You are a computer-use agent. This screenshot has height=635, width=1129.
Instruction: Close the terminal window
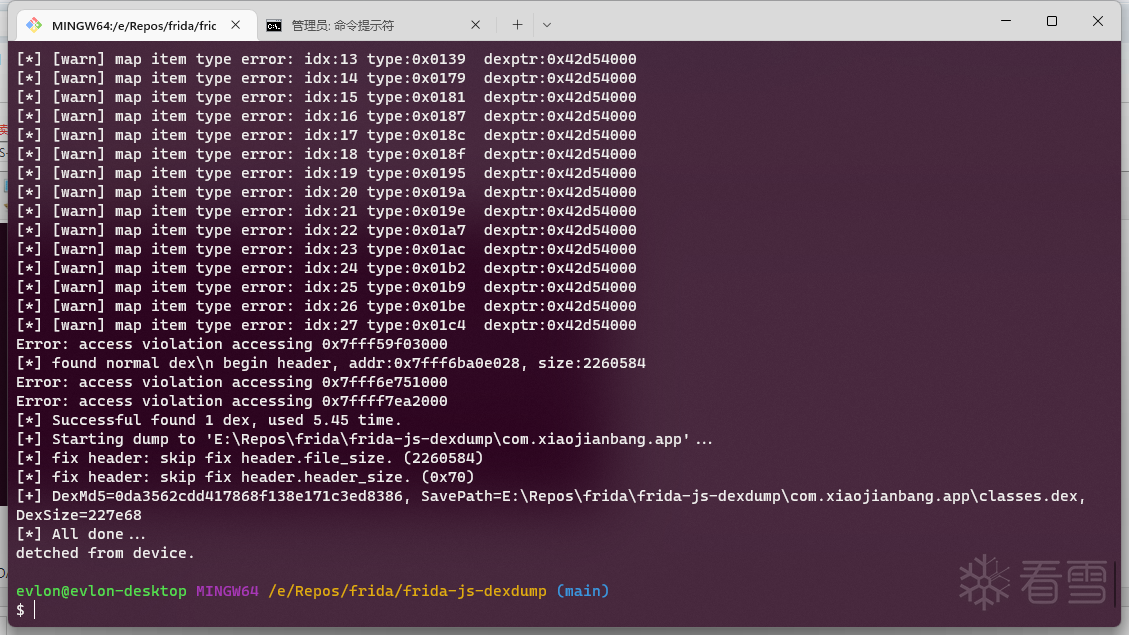coord(1098,21)
